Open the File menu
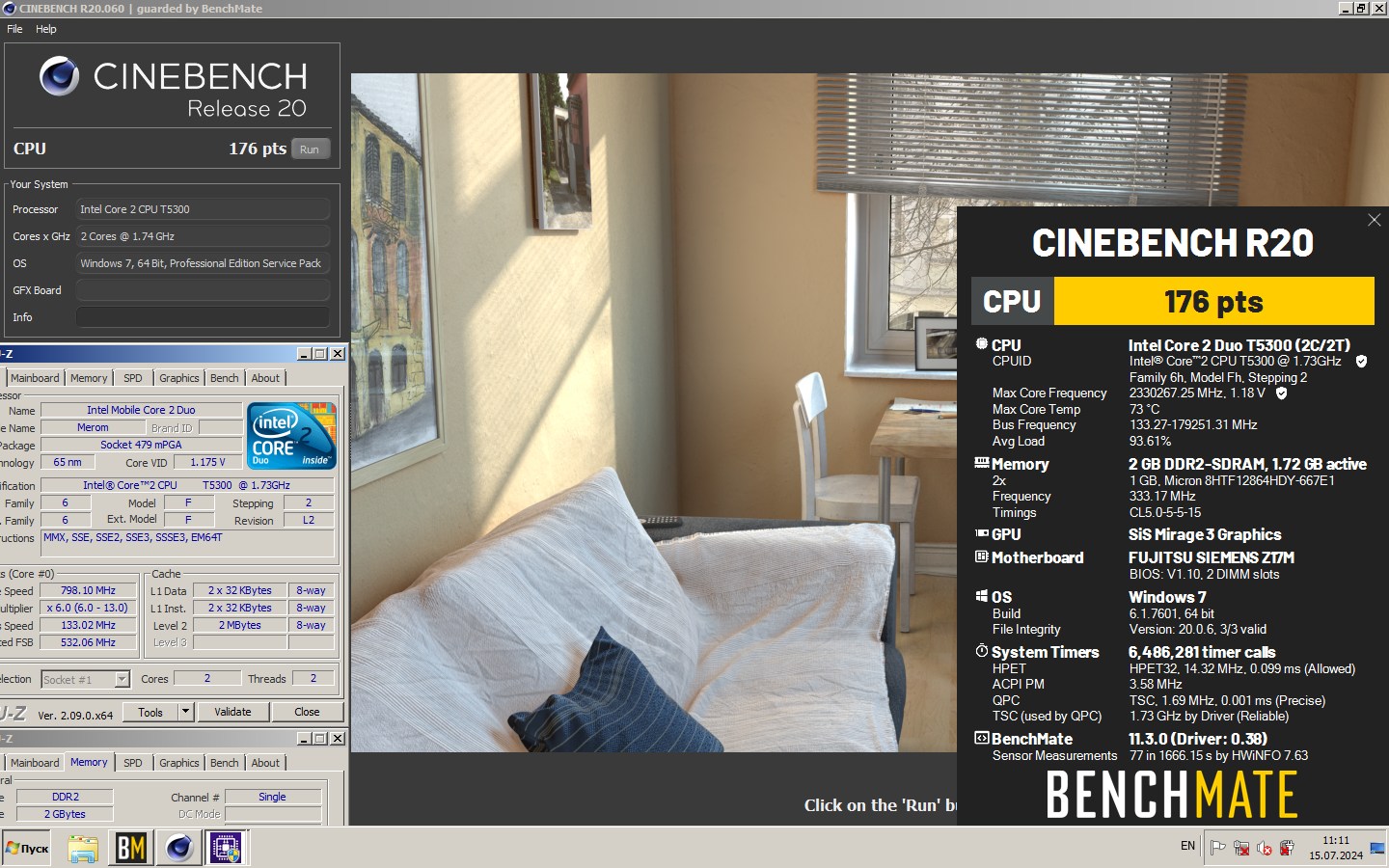 tap(14, 29)
